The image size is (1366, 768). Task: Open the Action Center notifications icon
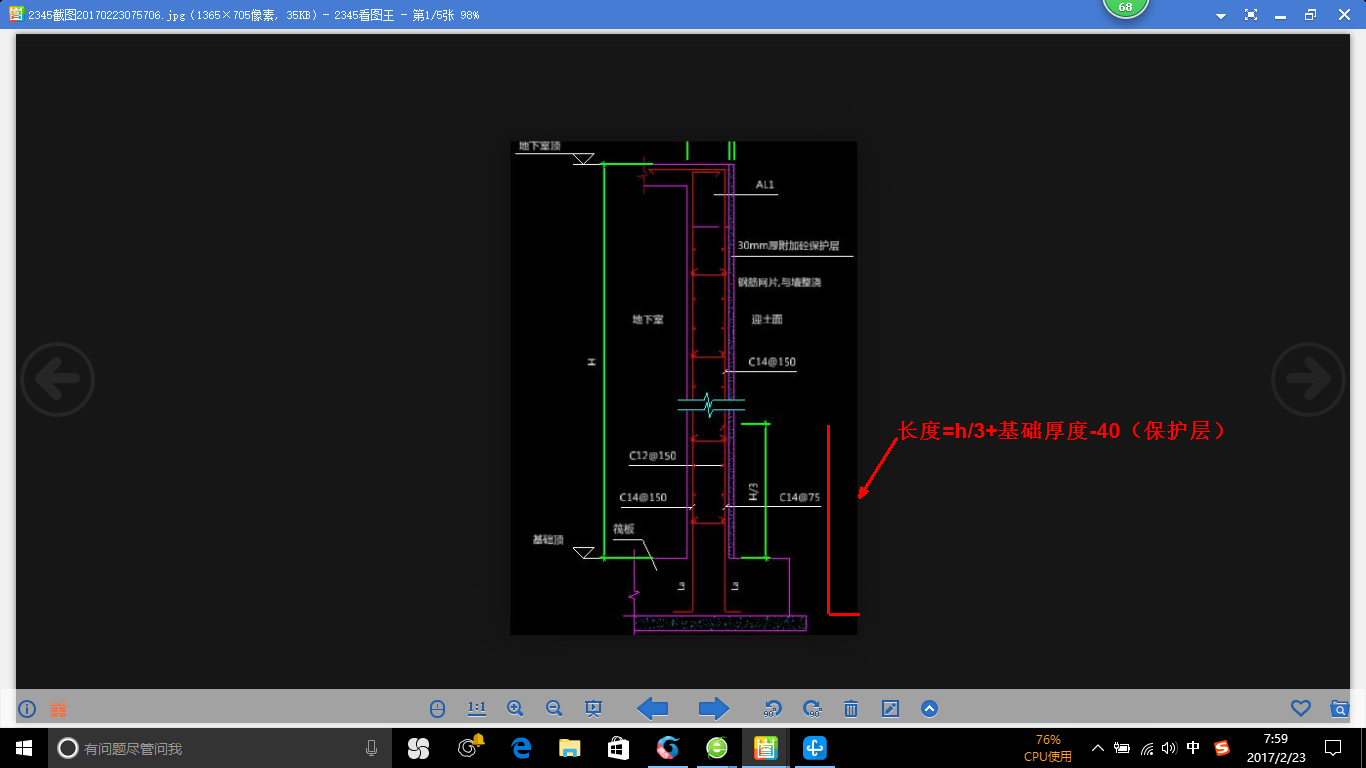point(1333,748)
